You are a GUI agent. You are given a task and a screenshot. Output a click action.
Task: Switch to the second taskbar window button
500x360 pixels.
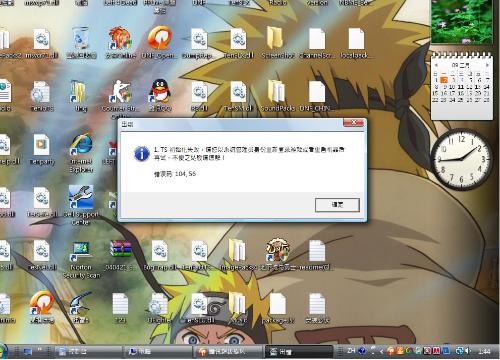point(158,351)
